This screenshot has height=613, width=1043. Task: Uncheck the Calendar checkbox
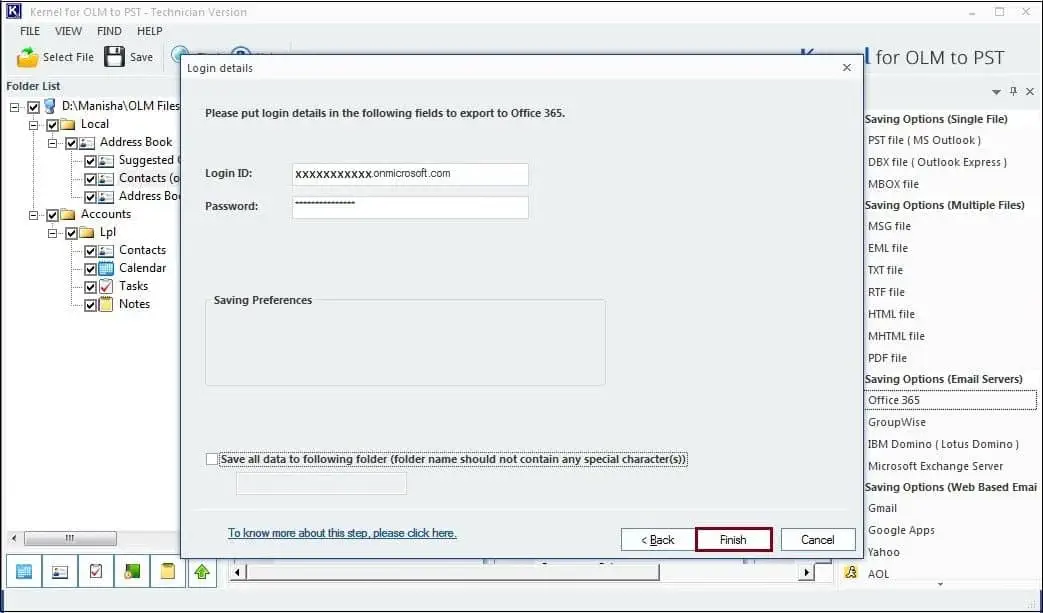click(90, 269)
